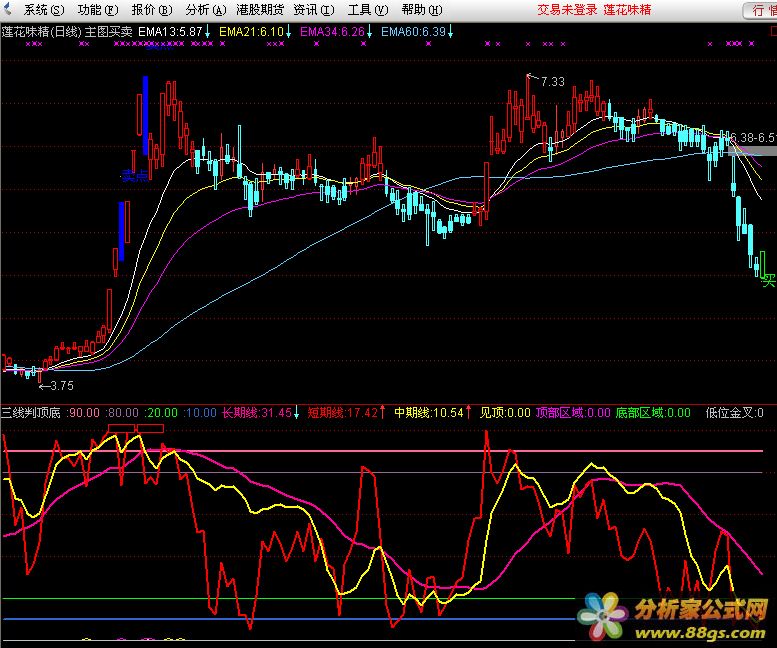
Task: Expand the 分析(A) menu
Action: (x=205, y=10)
